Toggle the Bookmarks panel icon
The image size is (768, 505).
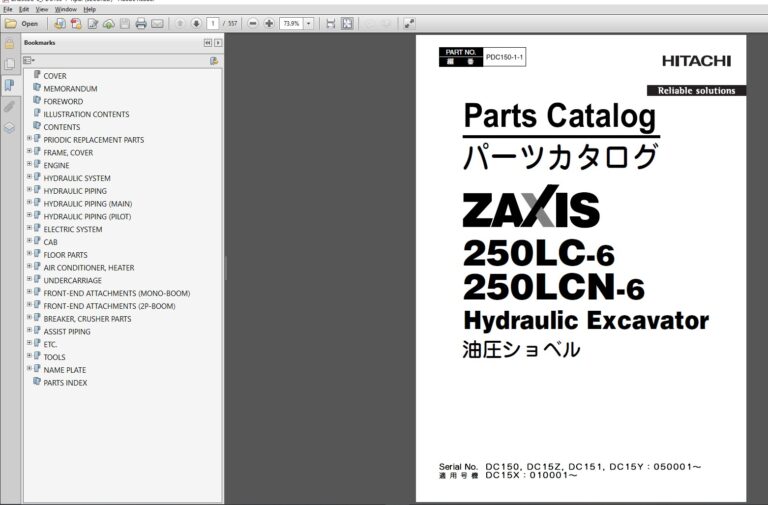click(9, 85)
